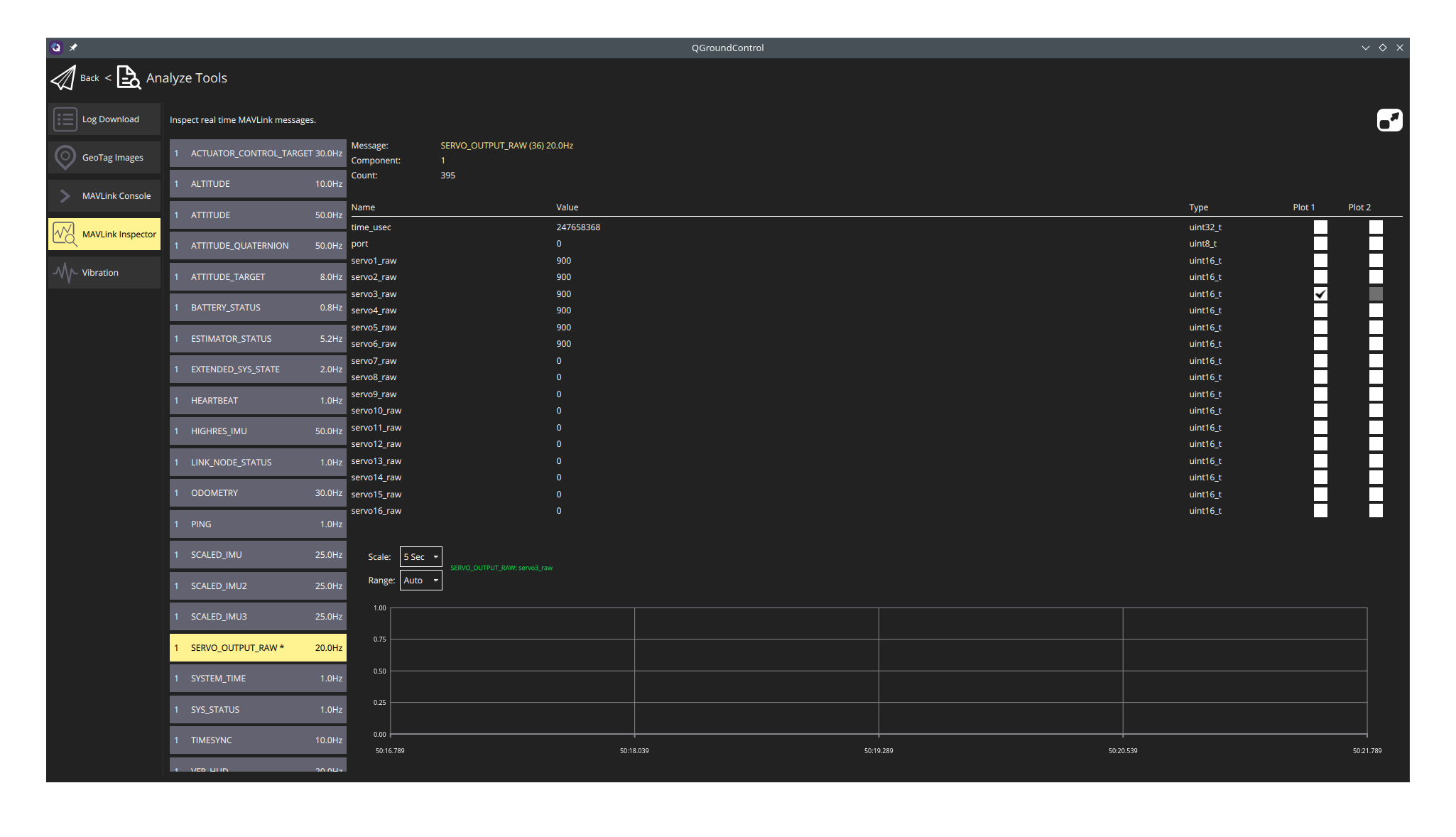The width and height of the screenshot is (1456, 837).
Task: Select the ODOMETRY message
Action: click(x=258, y=493)
